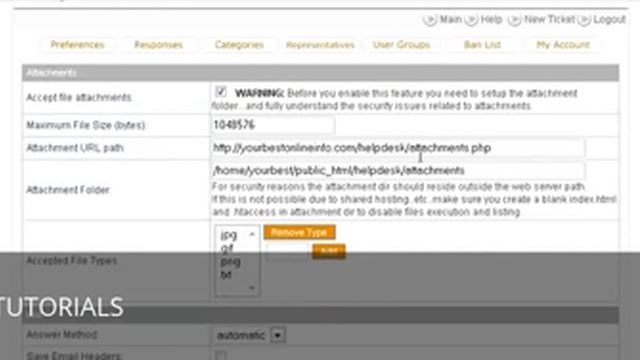Click the file types list down arrow
The width and height of the screenshot is (640, 360).
point(252,288)
